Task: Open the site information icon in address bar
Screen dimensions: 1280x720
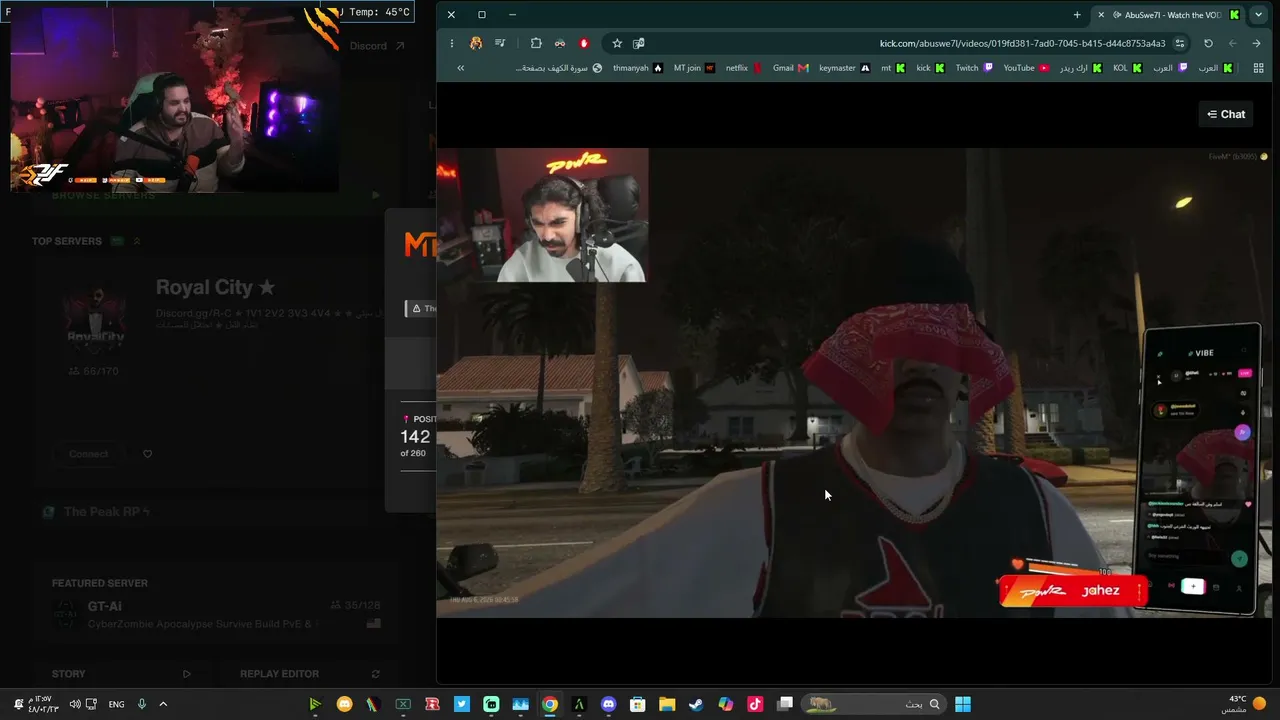Action: tap(1180, 43)
